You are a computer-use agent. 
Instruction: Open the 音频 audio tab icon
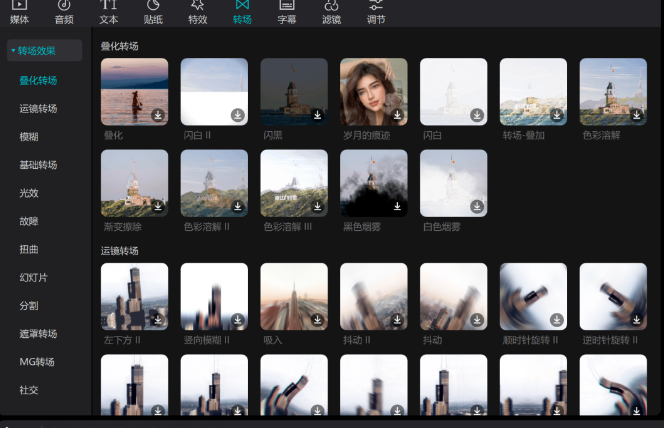[x=64, y=6]
